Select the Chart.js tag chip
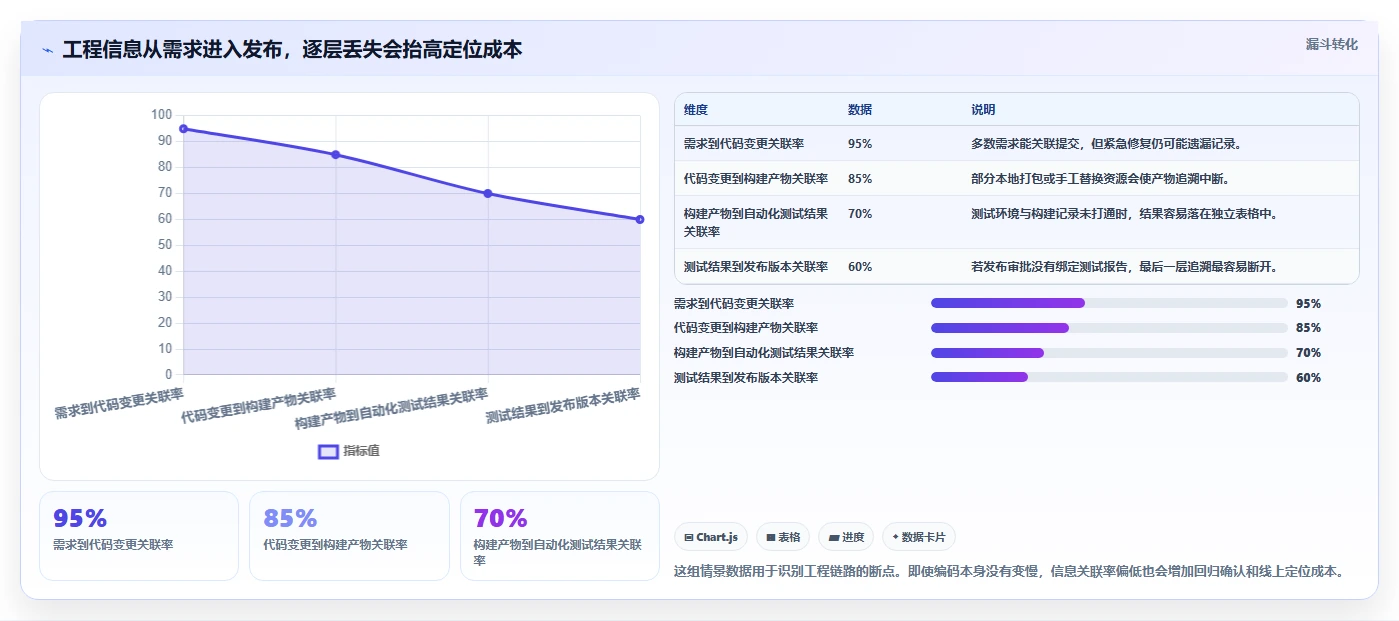Viewport: 1399px width, 621px height. pyautogui.click(x=711, y=537)
